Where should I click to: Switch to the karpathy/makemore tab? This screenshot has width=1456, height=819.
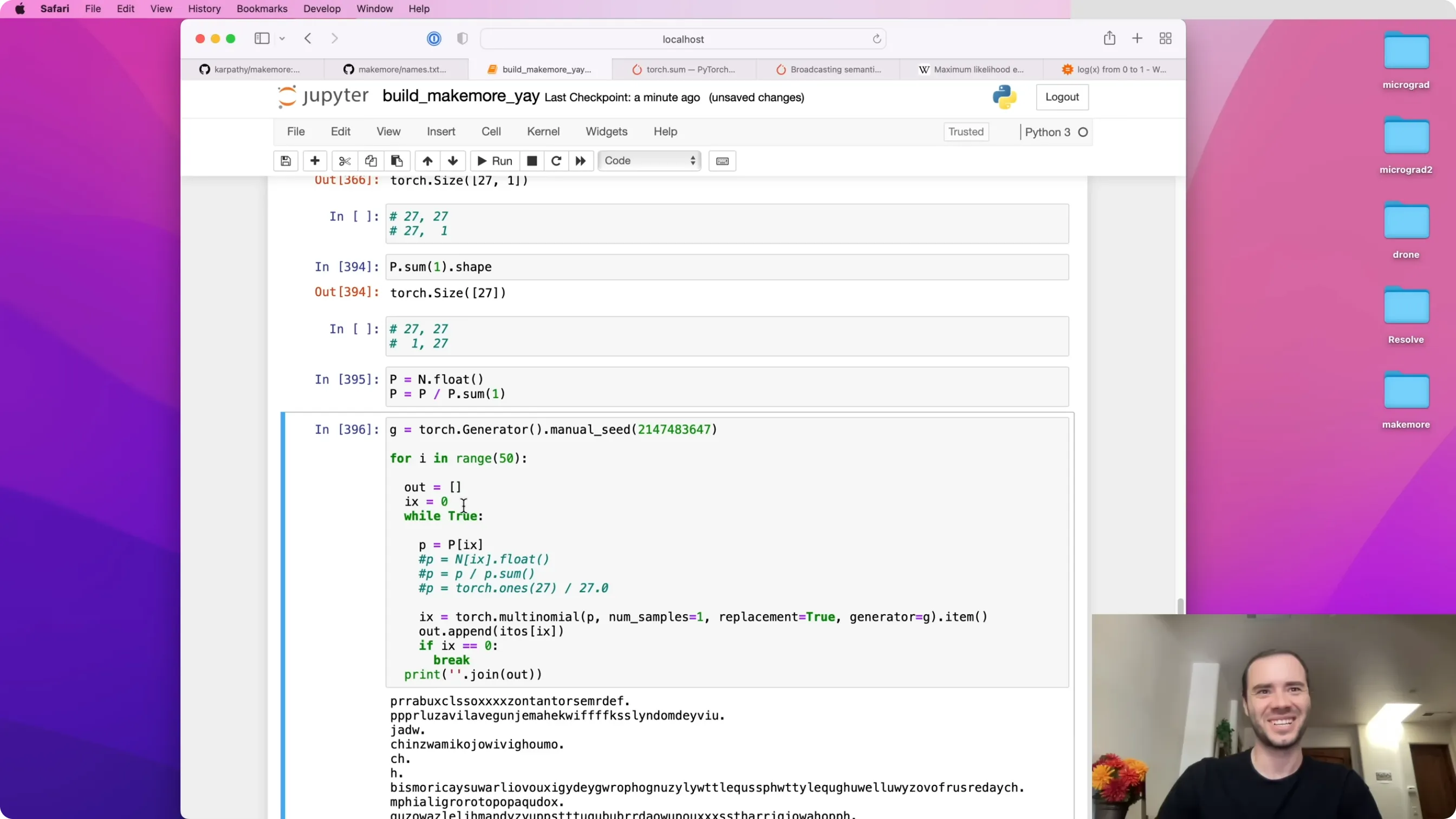[252, 69]
